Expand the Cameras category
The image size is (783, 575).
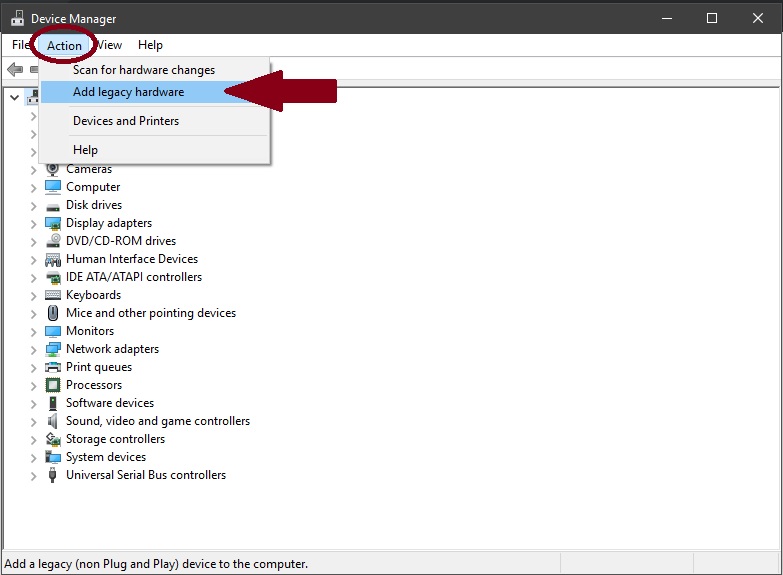(x=33, y=170)
